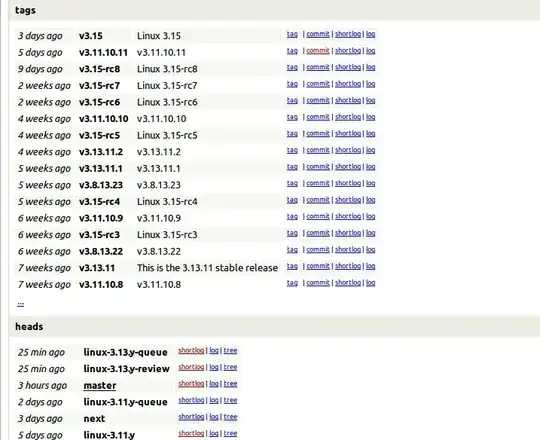540x440 pixels.
Task: Open Linux 3.15-rc5 description link
Action: [167, 135]
